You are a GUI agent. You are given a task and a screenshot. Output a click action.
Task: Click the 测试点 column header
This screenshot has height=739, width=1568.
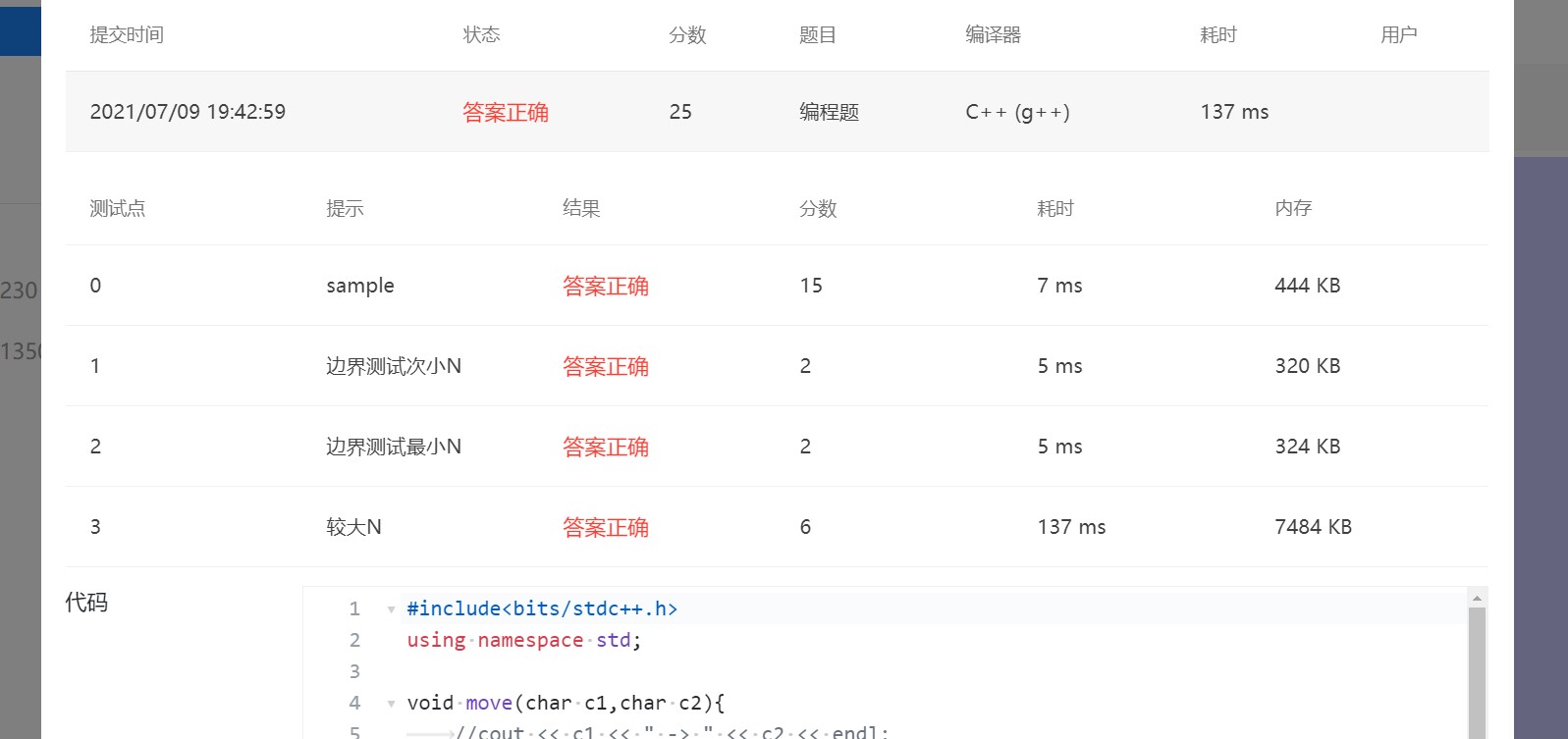(x=118, y=208)
